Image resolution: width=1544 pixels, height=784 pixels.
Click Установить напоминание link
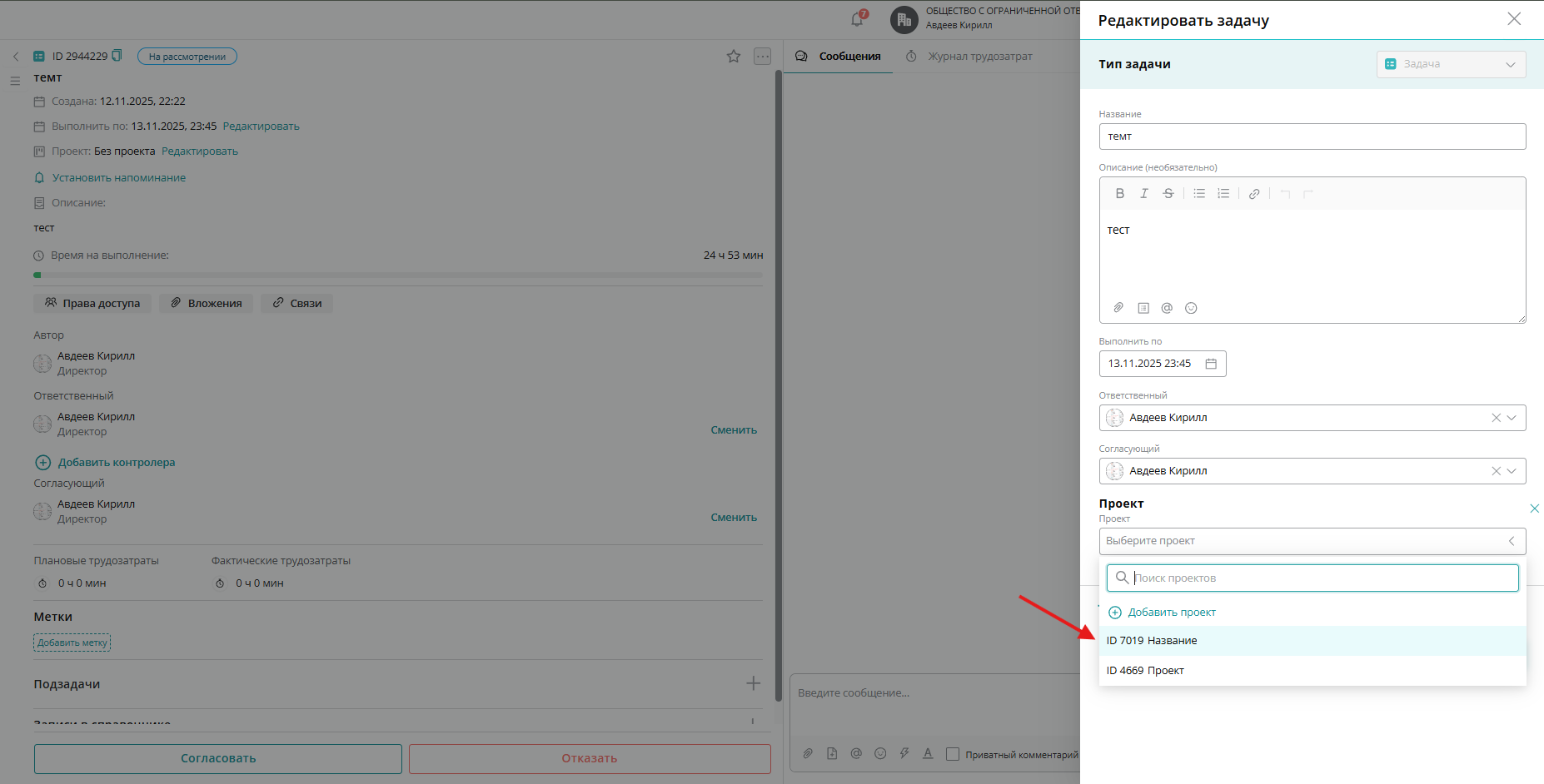pos(118,178)
